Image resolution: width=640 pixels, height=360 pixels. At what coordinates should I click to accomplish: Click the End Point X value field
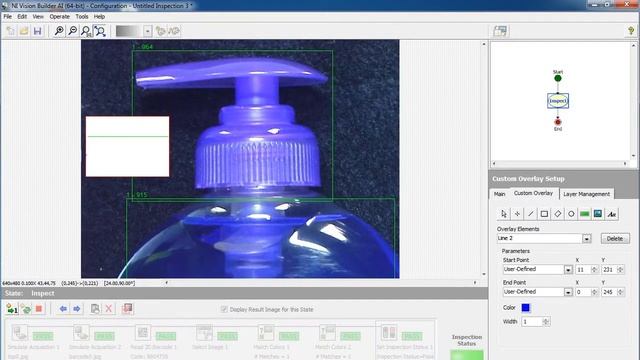(582, 292)
